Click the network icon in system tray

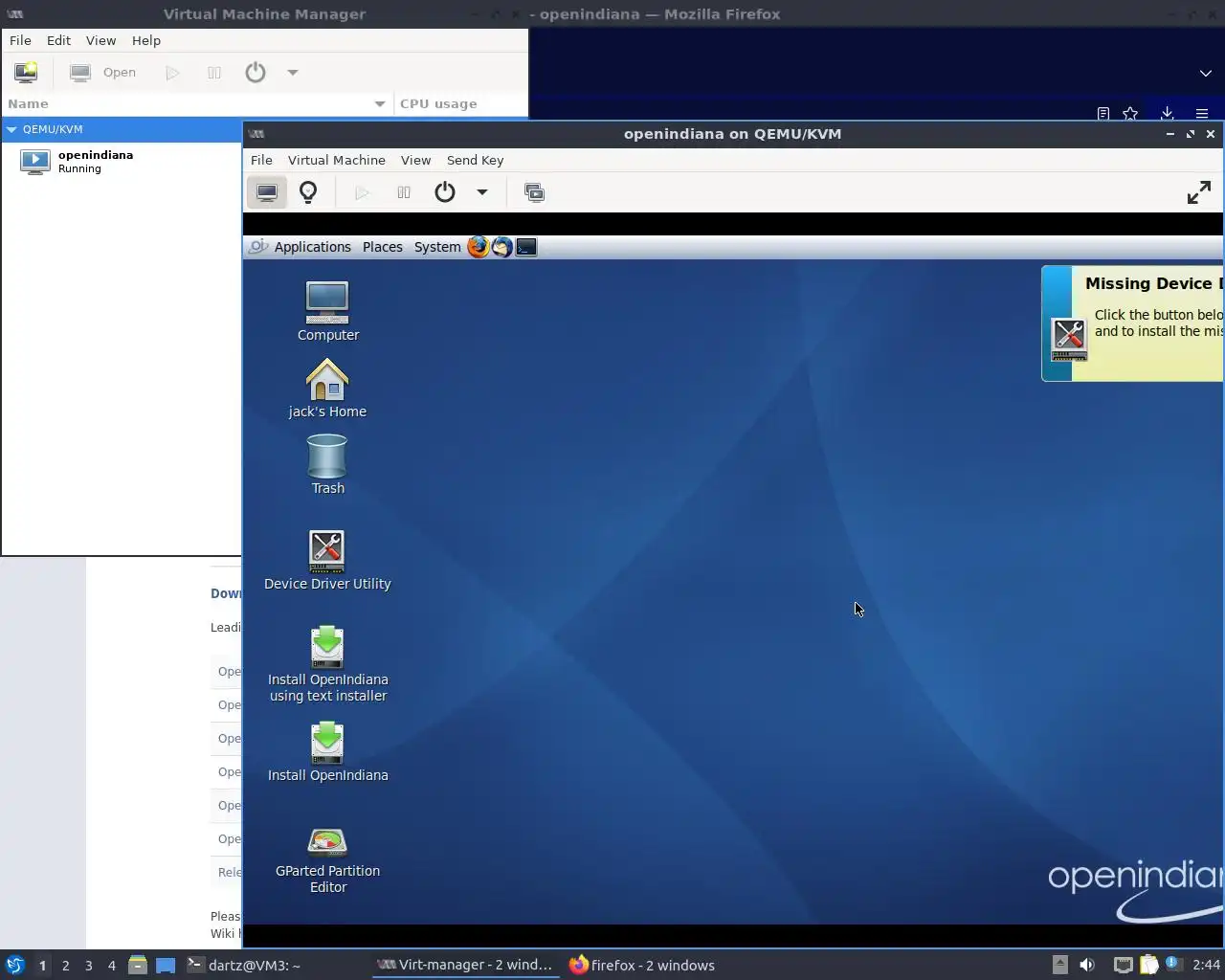[1123, 965]
